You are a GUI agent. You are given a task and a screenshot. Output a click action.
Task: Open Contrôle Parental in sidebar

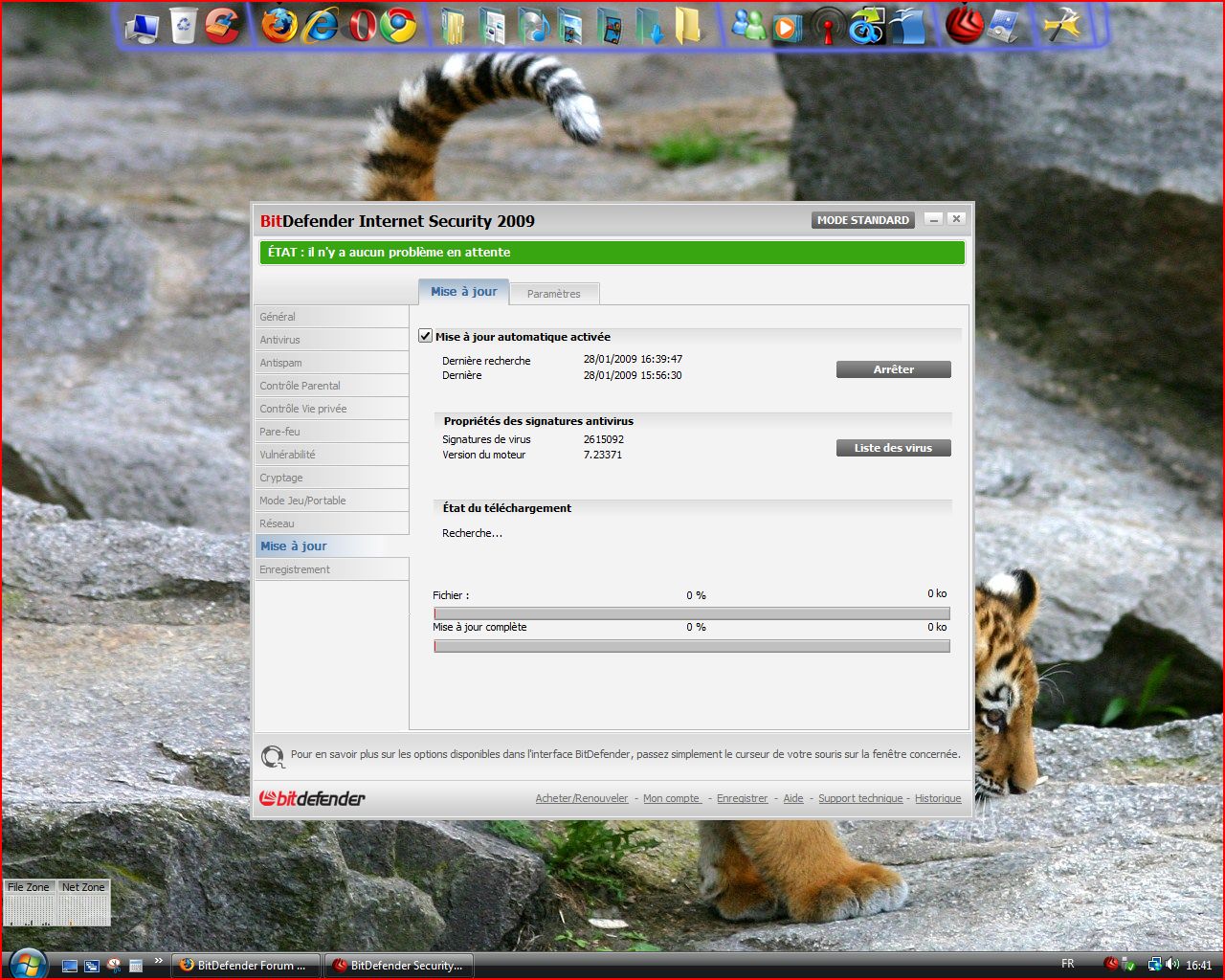pos(331,386)
